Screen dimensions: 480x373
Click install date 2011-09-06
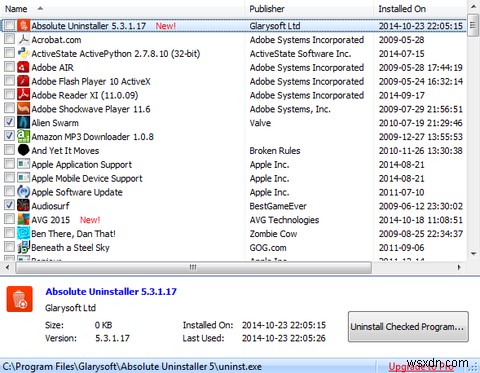[401, 248]
